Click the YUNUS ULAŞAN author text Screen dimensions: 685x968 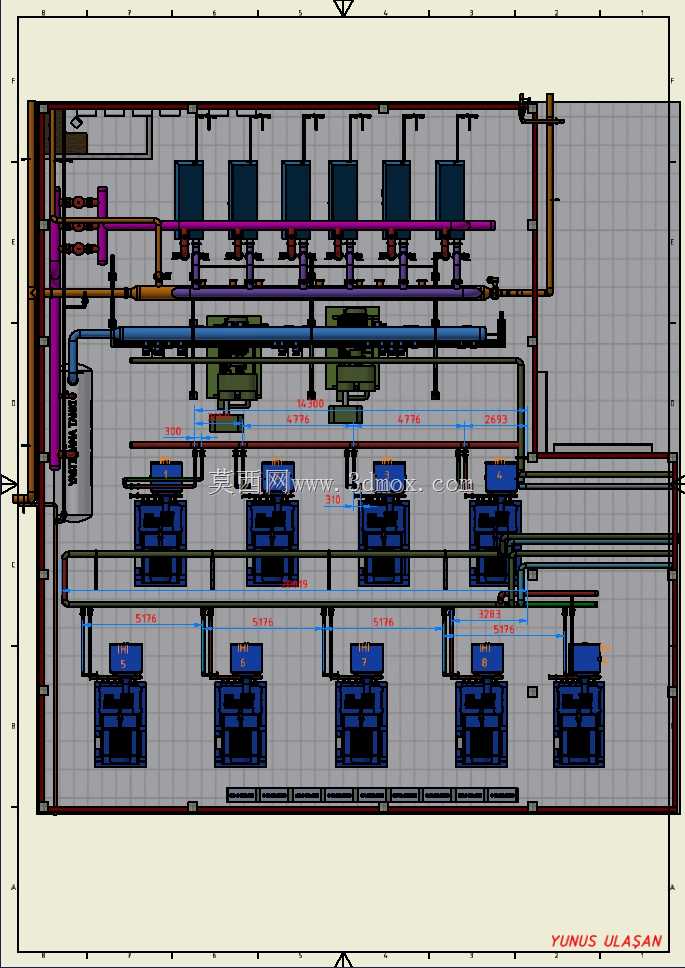[x=606, y=941]
